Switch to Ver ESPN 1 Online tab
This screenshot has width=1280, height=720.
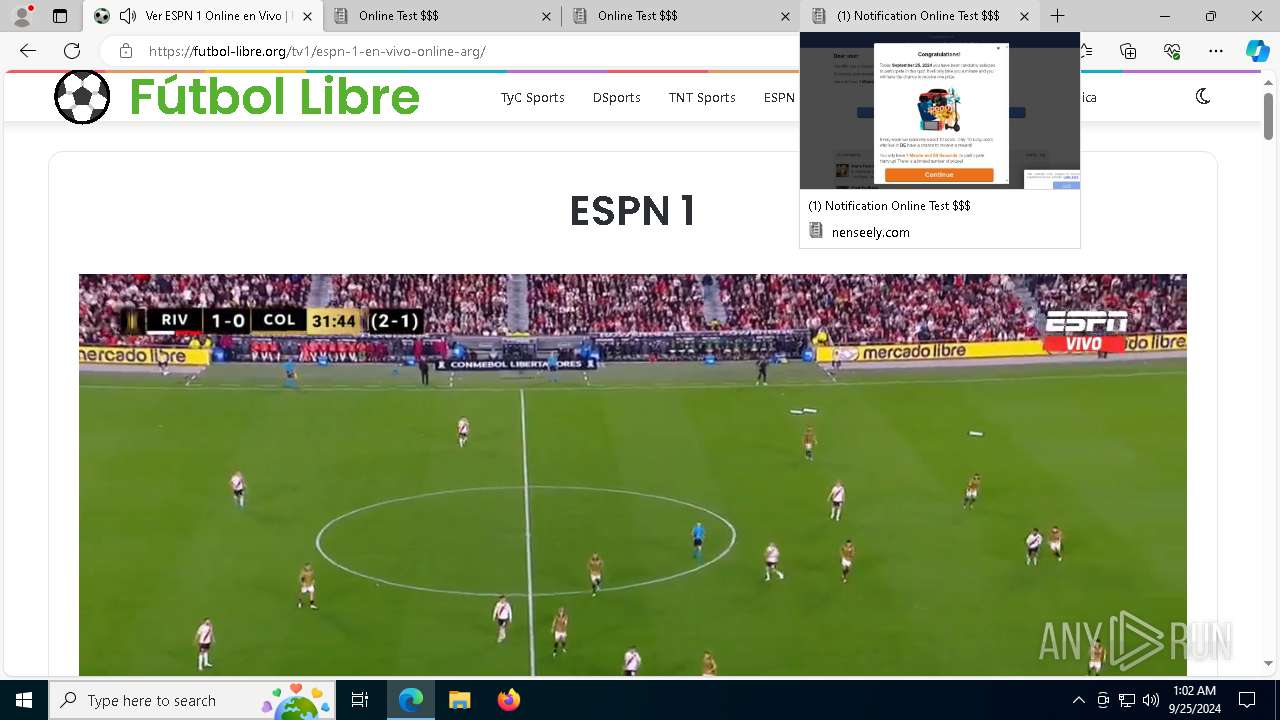(x=203, y=16)
